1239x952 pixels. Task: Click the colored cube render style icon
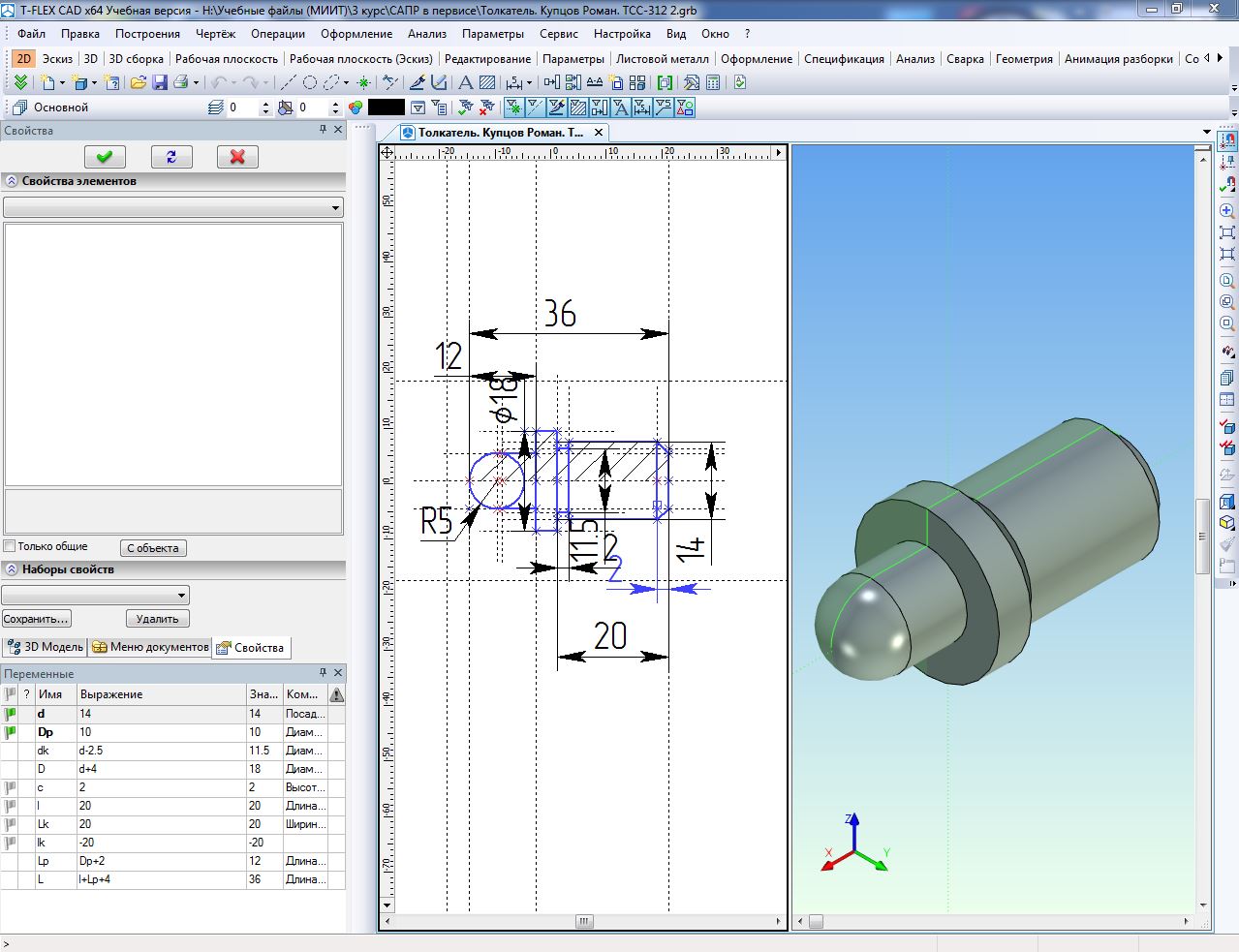click(x=1227, y=522)
